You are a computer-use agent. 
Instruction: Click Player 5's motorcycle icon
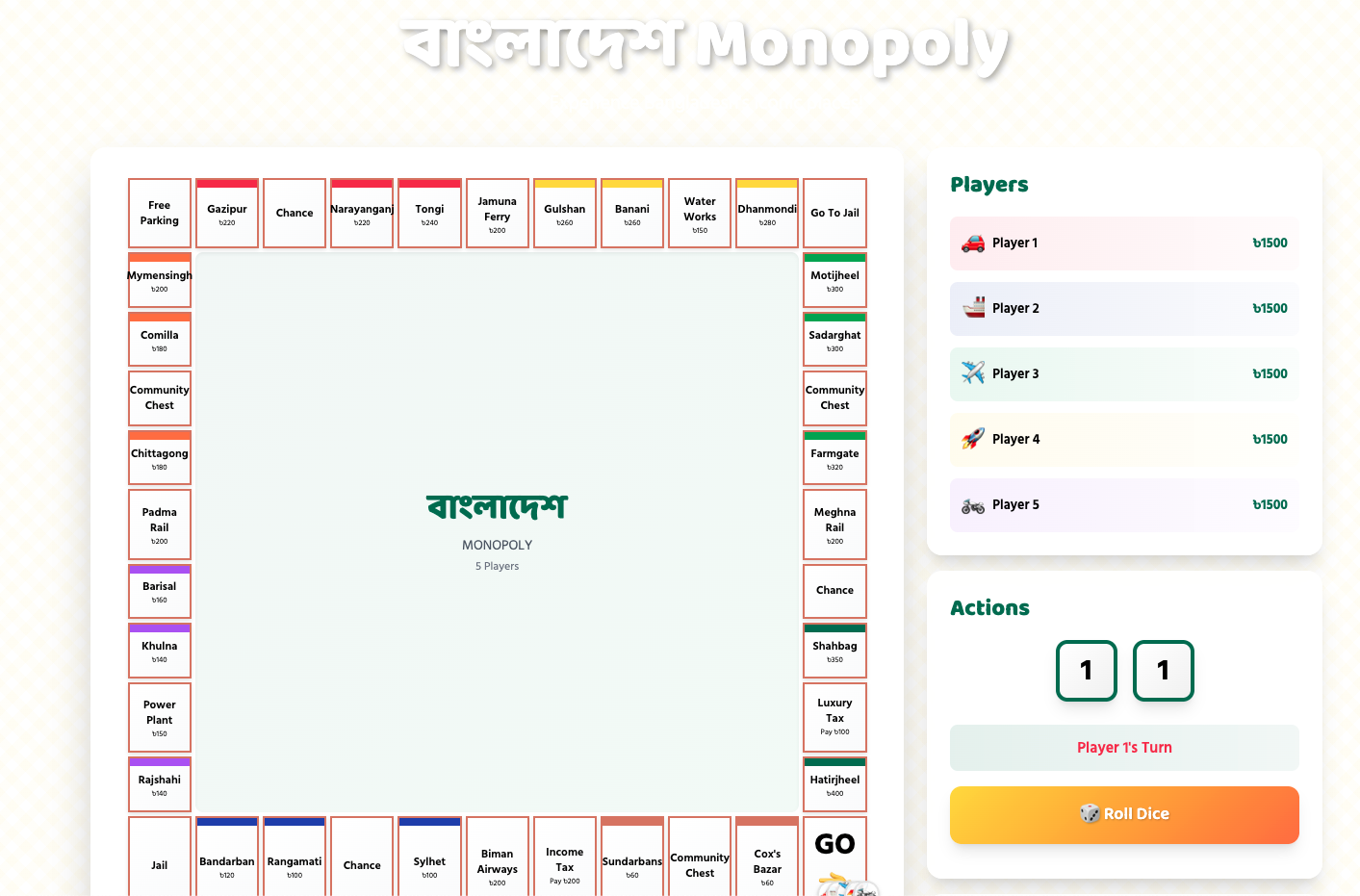pyautogui.click(x=973, y=505)
